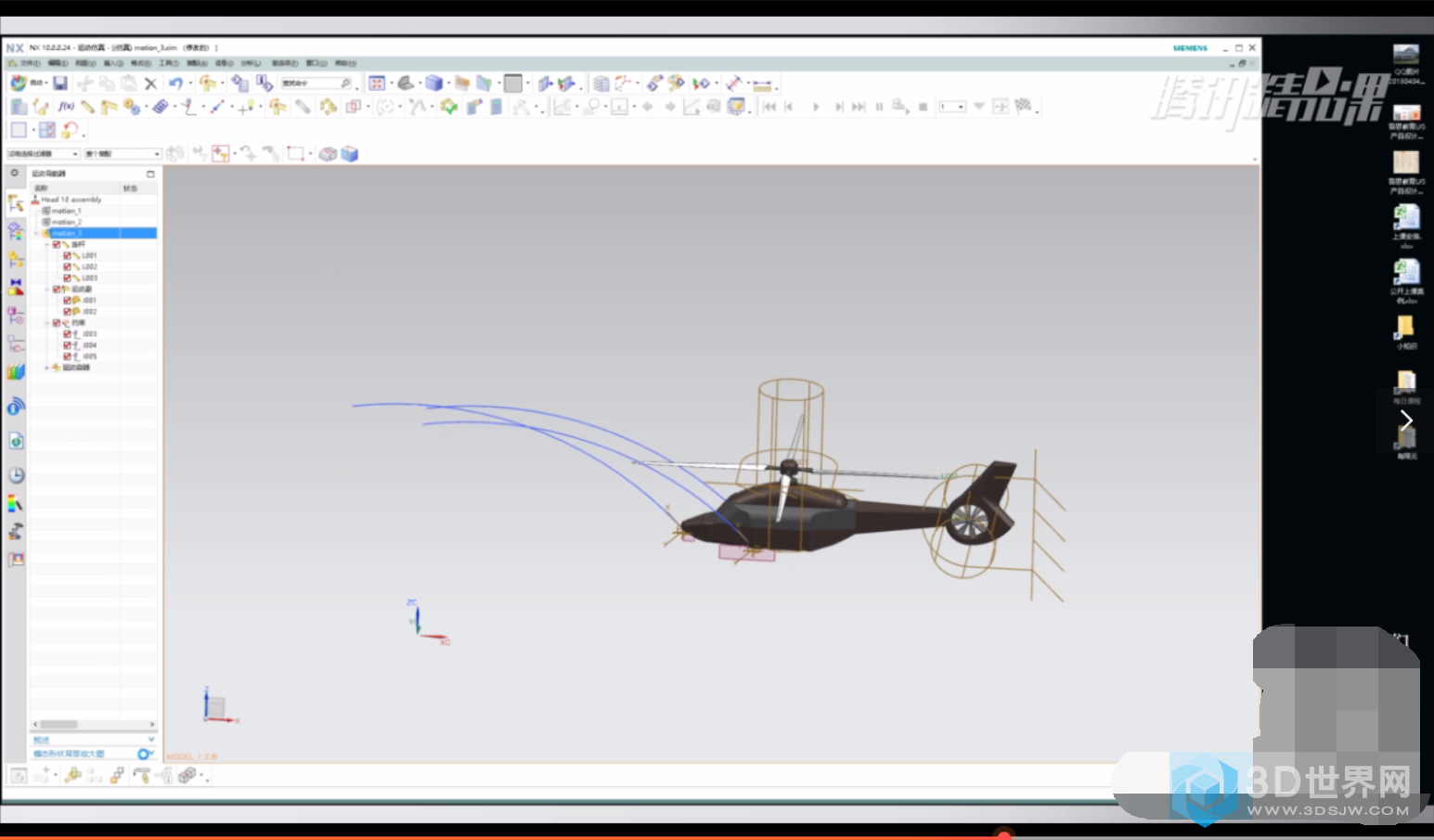Open the Tools menu

(x=169, y=63)
